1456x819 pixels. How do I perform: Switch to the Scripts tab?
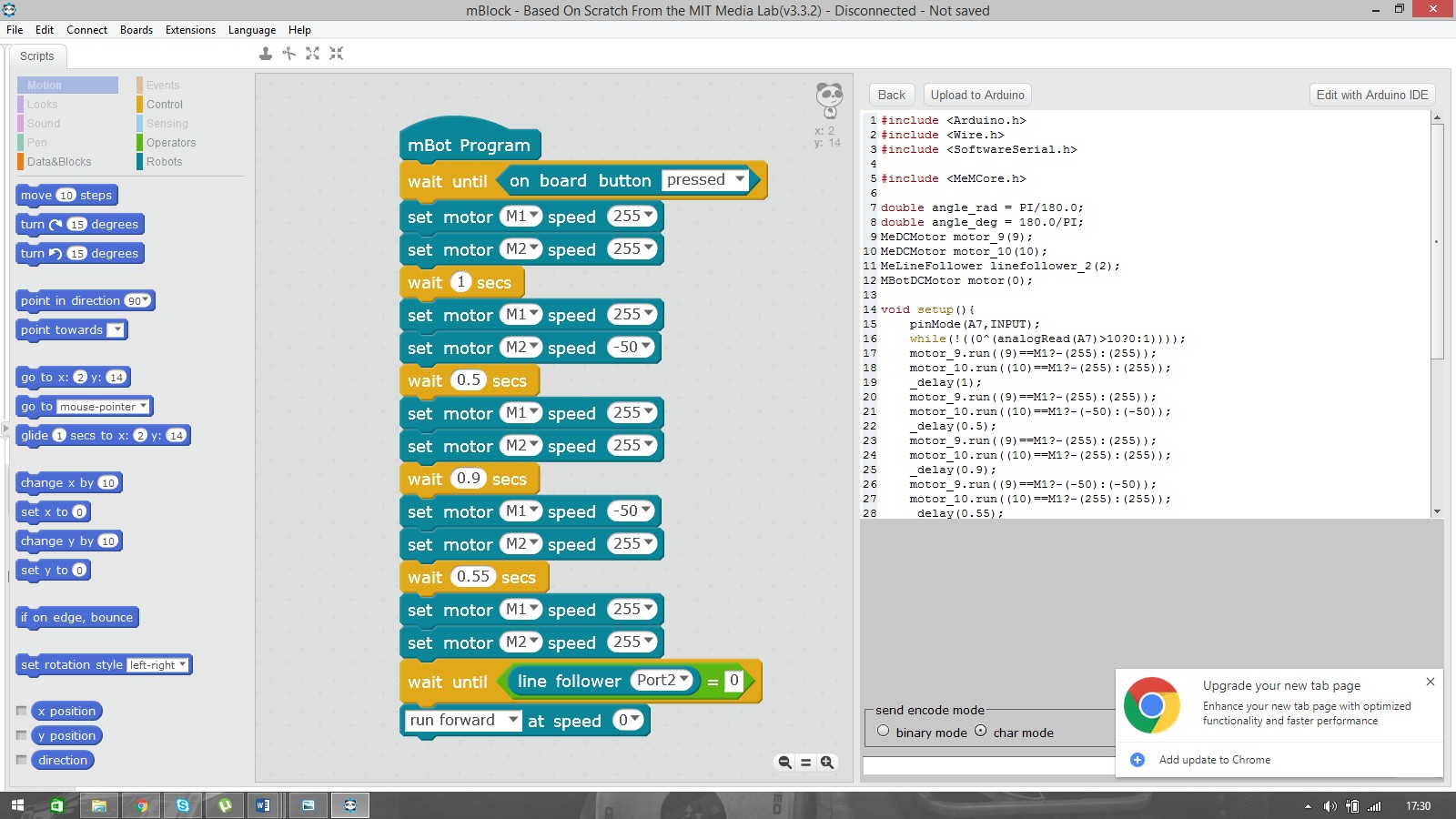[x=37, y=56]
